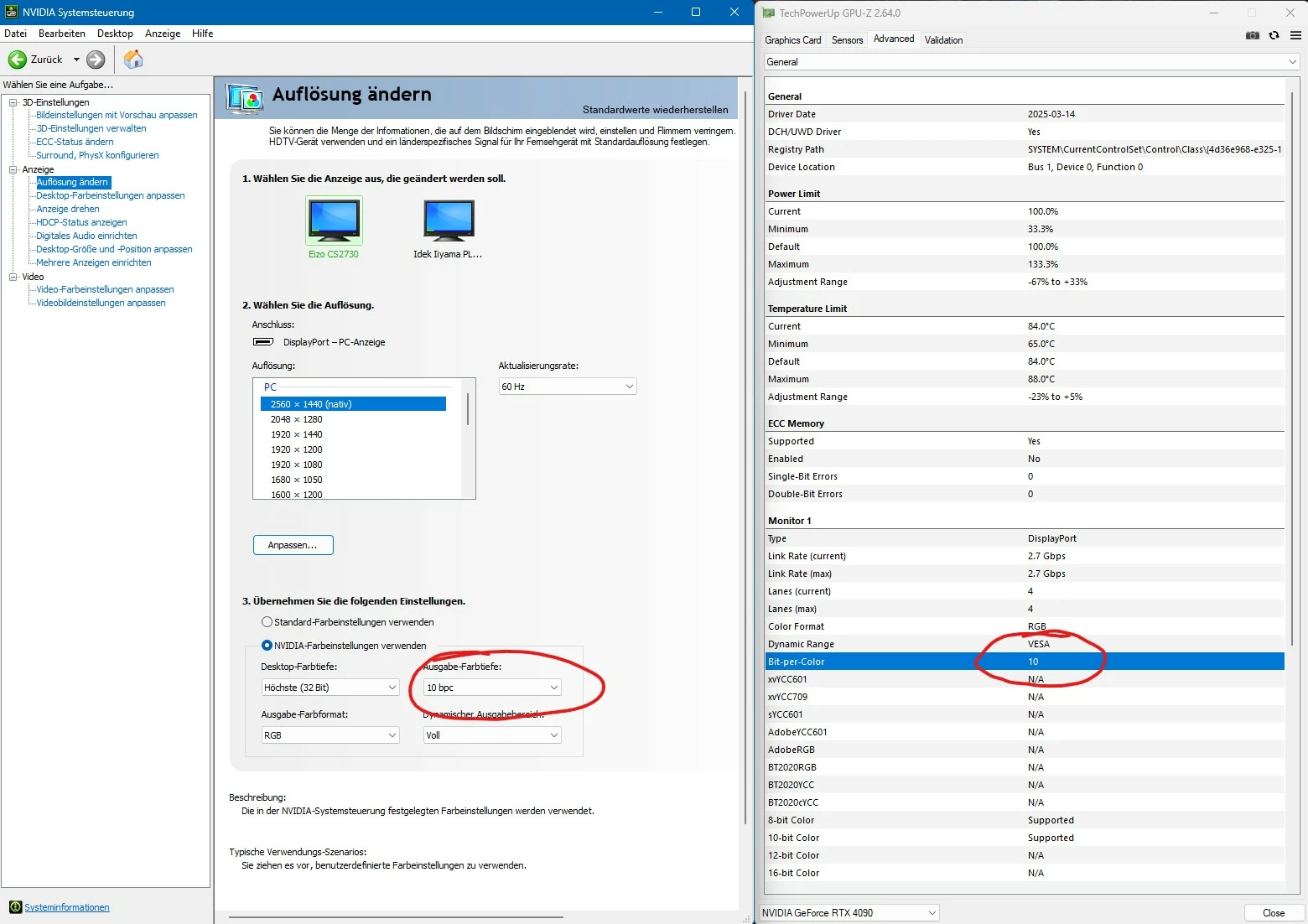Open Videobildeinstellungen anpassen
The image size is (1308, 924).
101,303
